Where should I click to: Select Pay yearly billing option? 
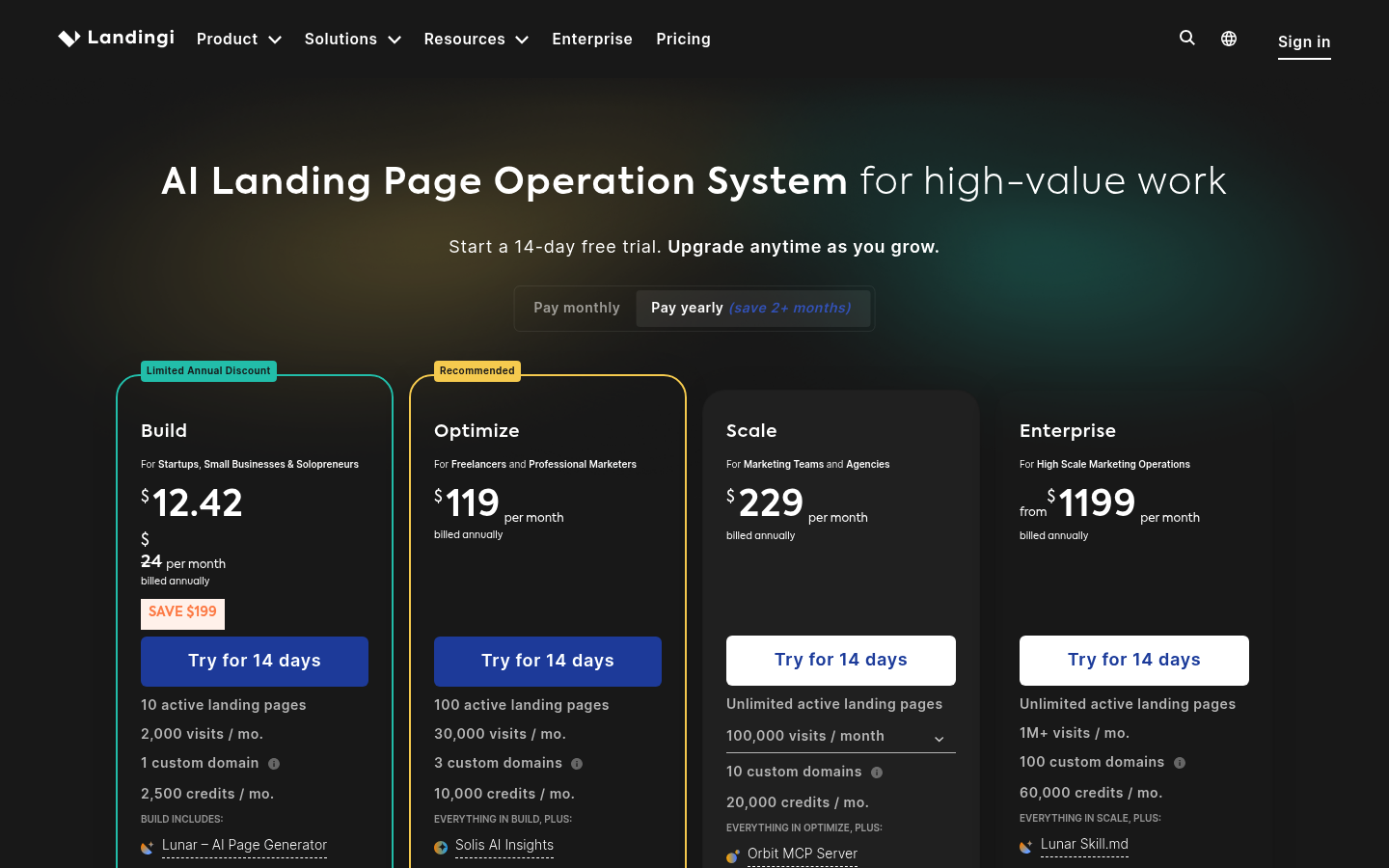tap(752, 308)
